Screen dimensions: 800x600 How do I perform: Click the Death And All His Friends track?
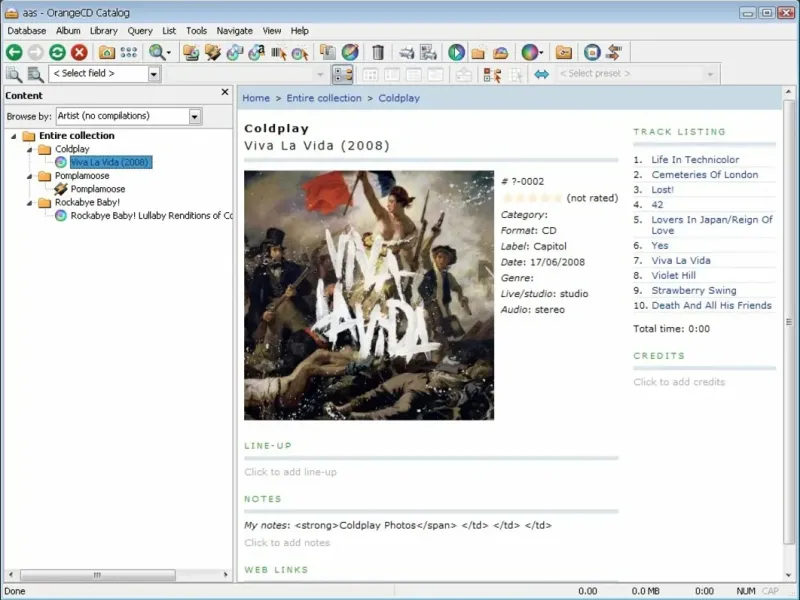pyautogui.click(x=711, y=306)
